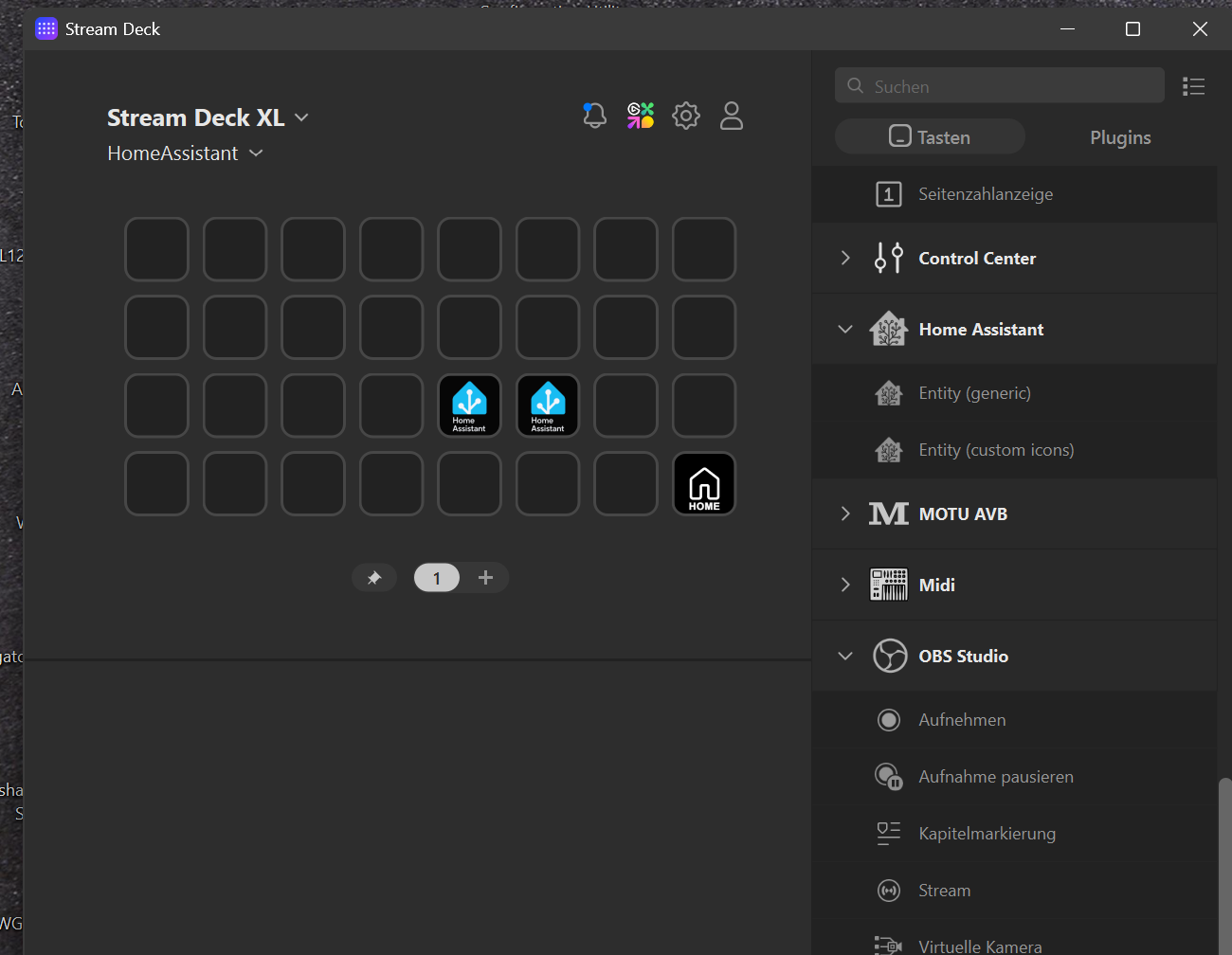Click the Seitenzahlanzeige page number icon

pos(888,194)
